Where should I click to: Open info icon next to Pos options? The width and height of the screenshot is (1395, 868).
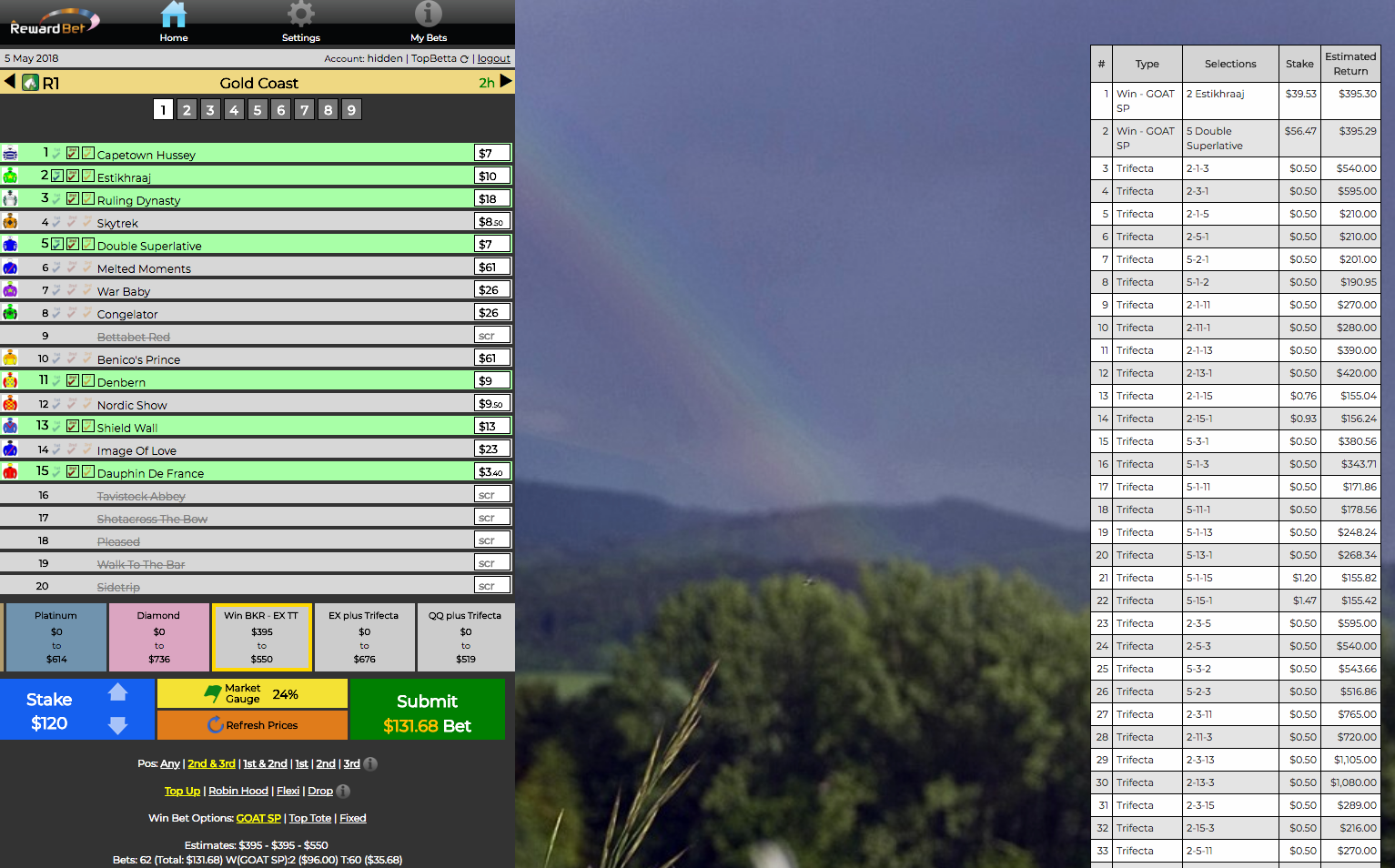pyautogui.click(x=370, y=764)
